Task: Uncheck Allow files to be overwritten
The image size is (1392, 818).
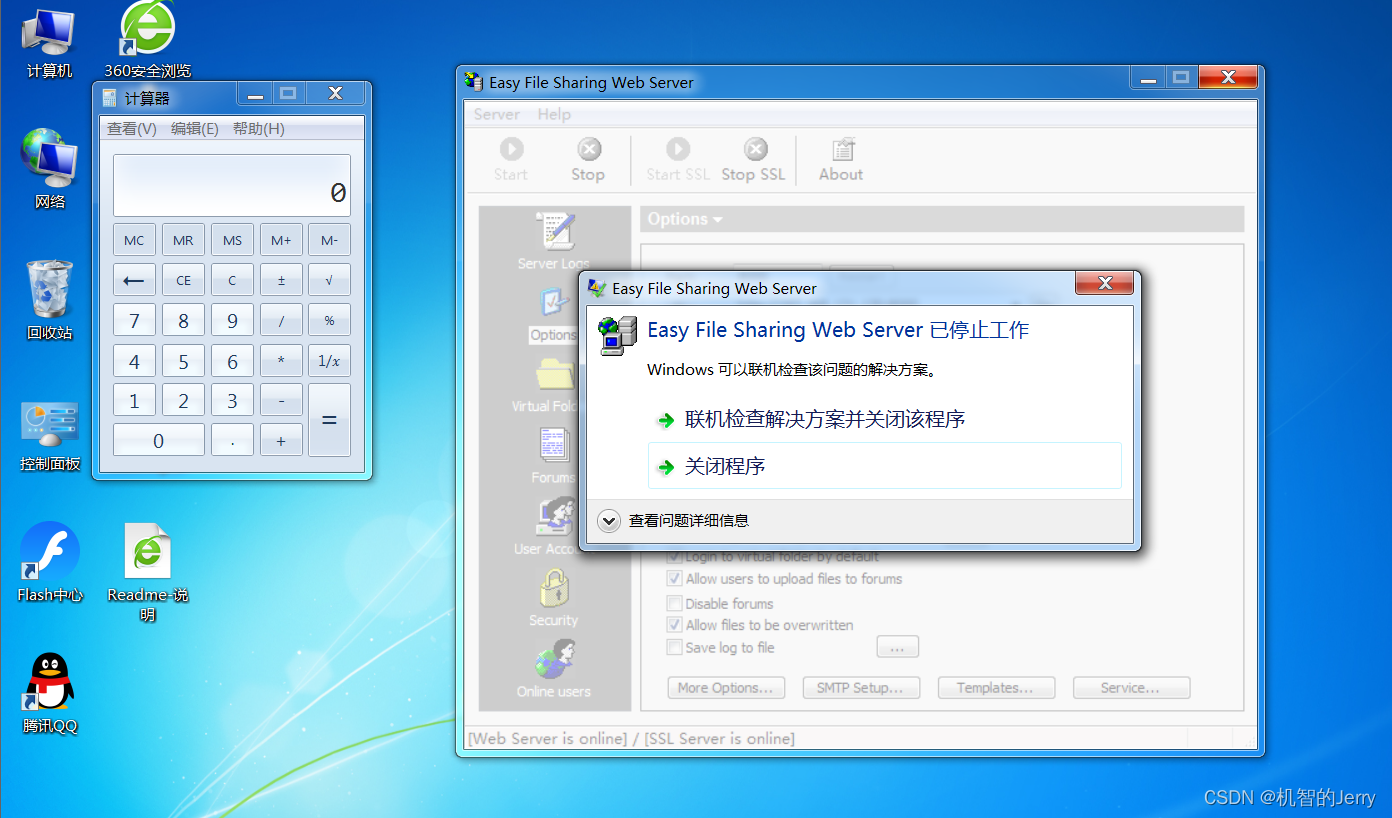Action: (x=675, y=624)
